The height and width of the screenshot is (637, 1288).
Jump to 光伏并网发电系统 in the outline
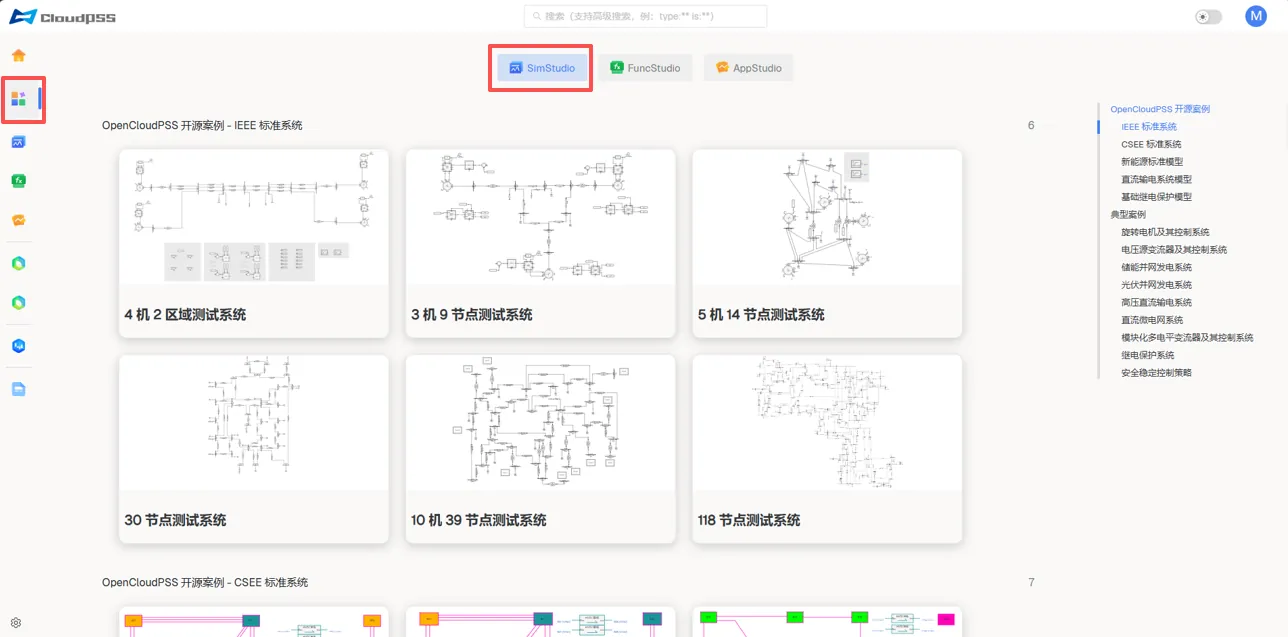click(1156, 285)
